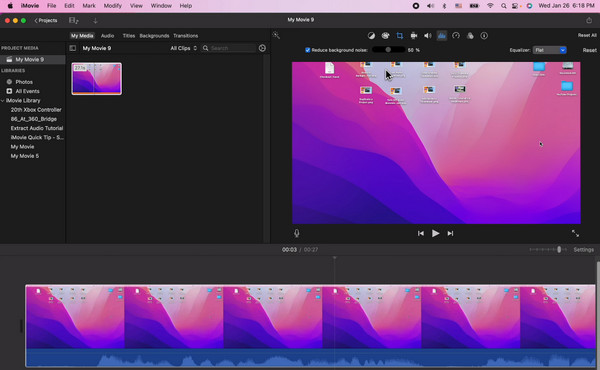Go back to Projects

pos(46,21)
